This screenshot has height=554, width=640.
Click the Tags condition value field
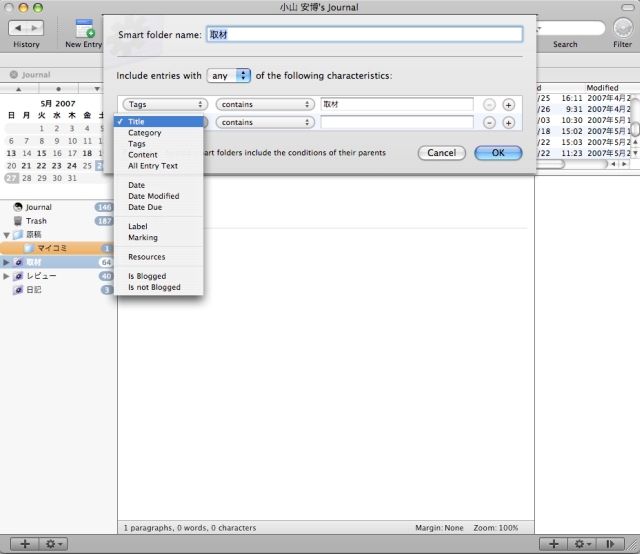coord(397,105)
